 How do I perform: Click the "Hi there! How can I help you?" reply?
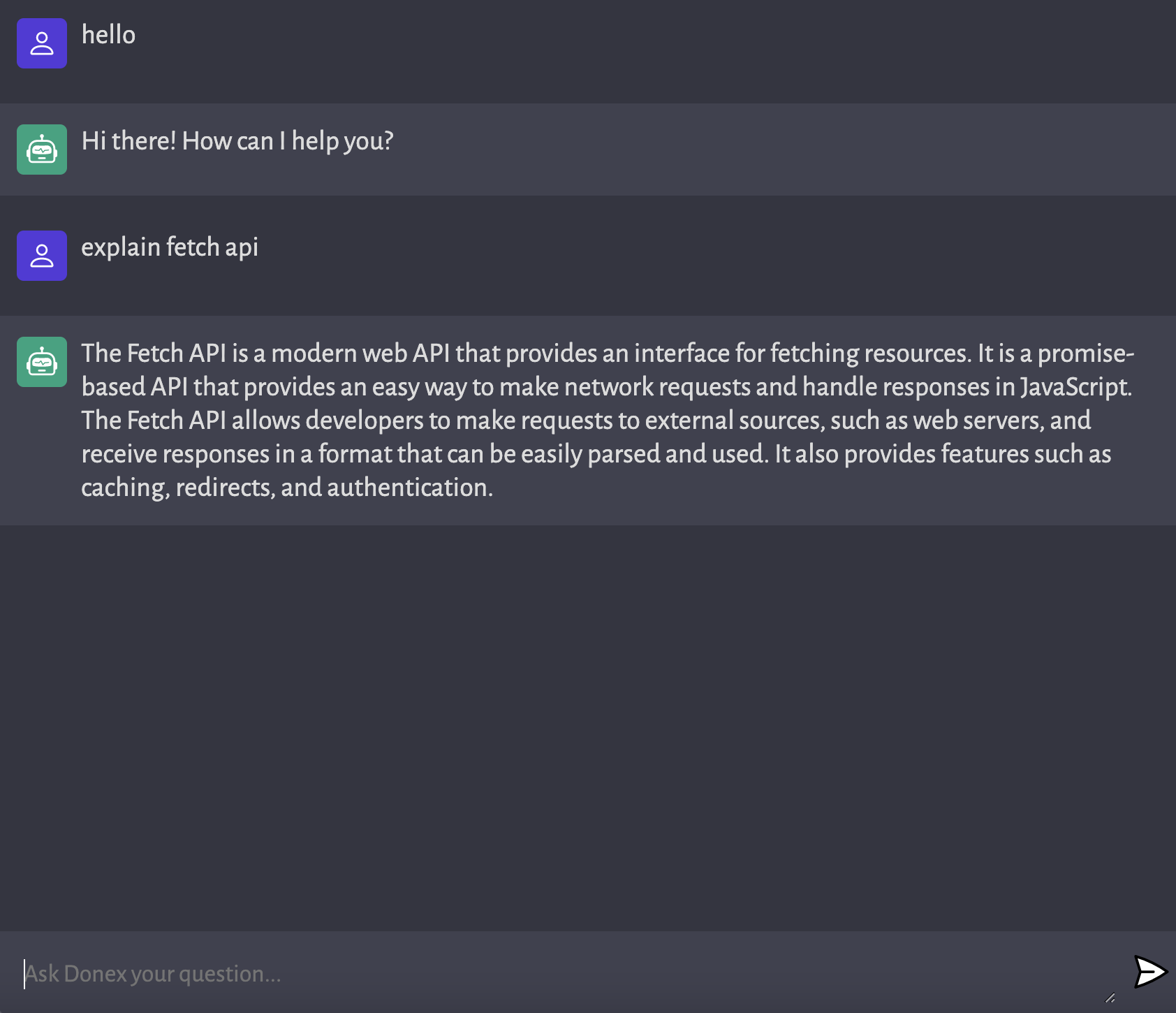point(237,141)
